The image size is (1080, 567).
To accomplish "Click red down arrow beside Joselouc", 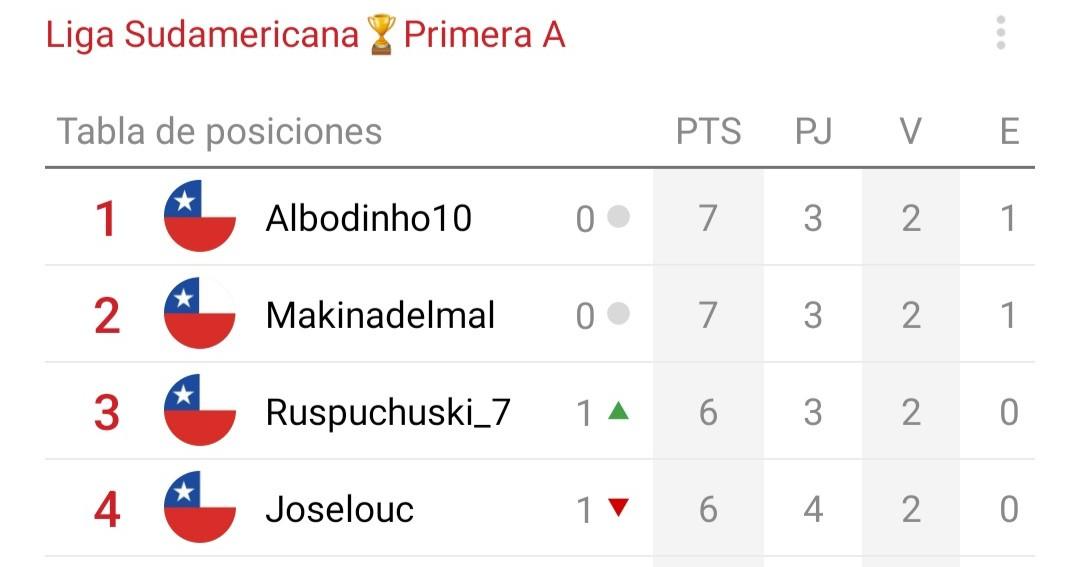I will (x=619, y=508).
